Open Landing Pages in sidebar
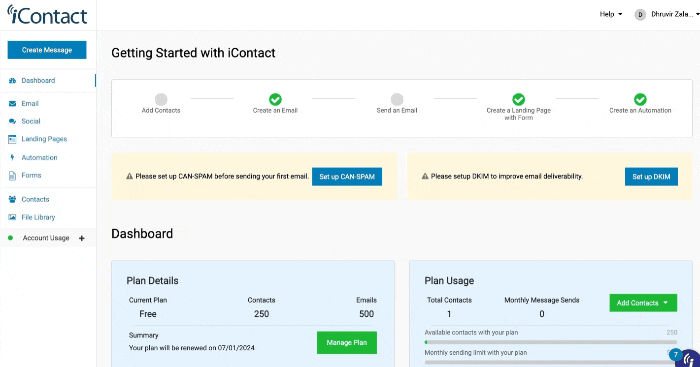Screen dimensions: 700x367 tap(44, 139)
